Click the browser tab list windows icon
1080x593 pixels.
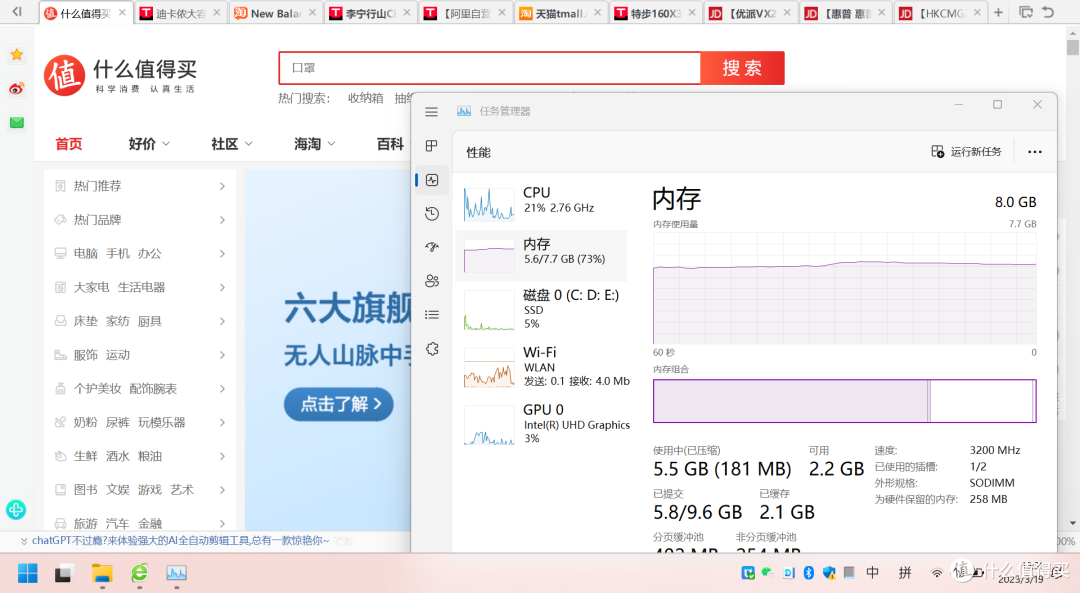1026,12
